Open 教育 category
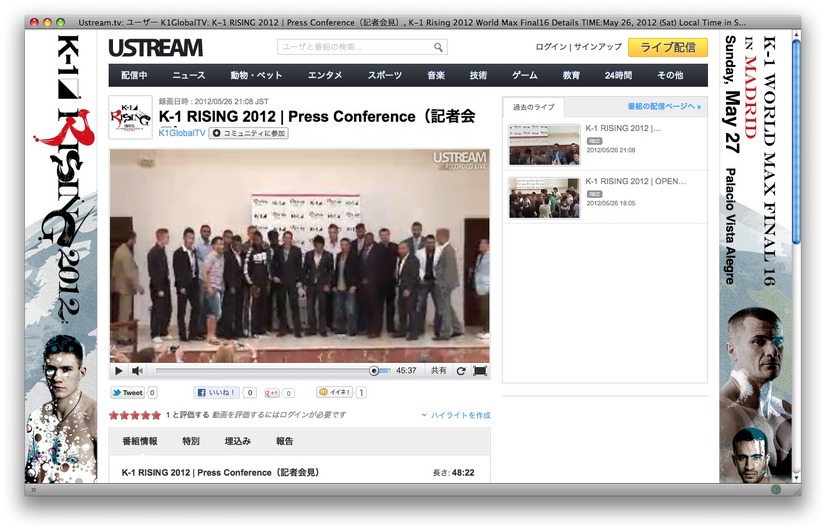This screenshot has width=826, height=530. [571, 75]
